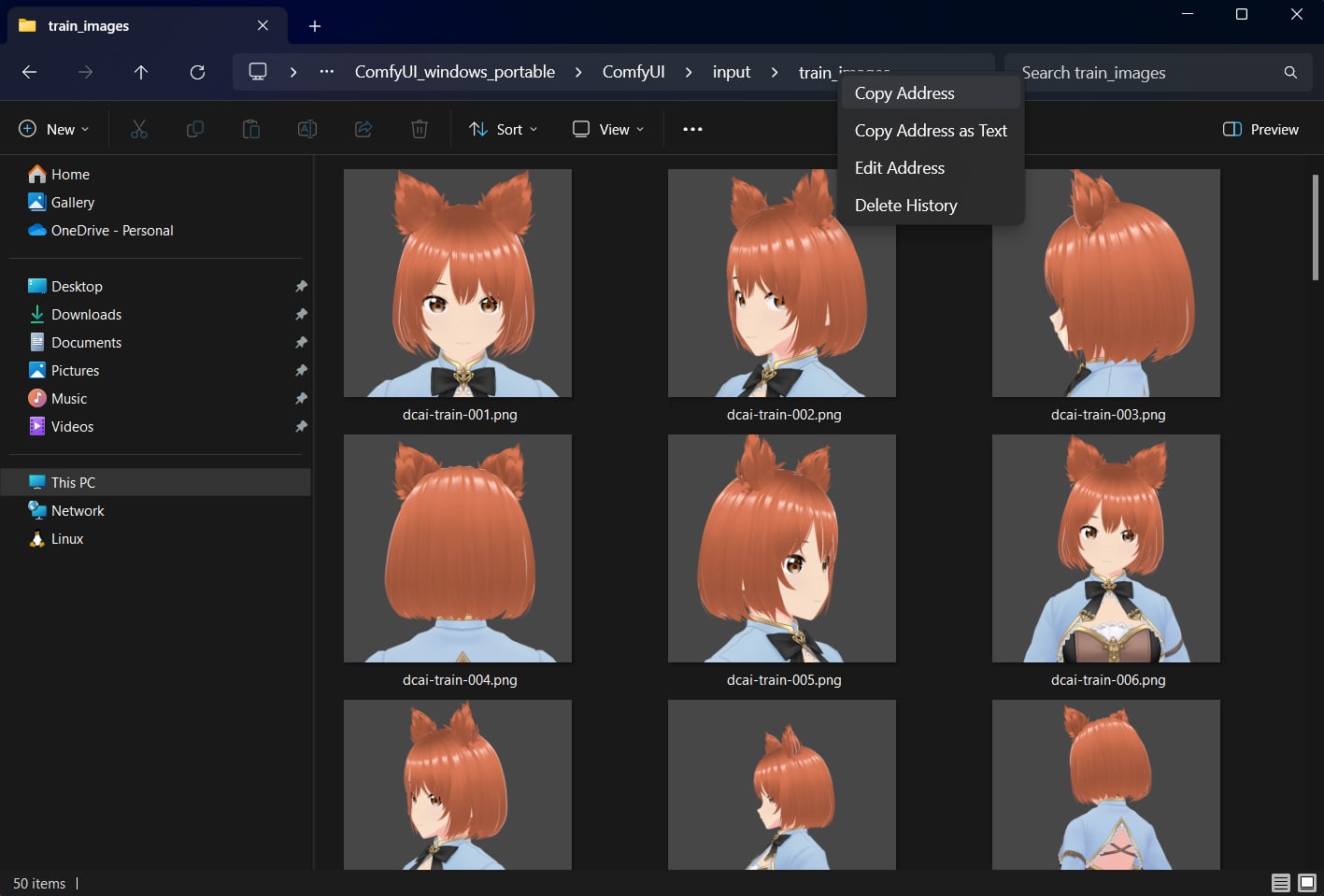1324x896 pixels.
Task: Close the train_images tab
Action: coord(263,25)
